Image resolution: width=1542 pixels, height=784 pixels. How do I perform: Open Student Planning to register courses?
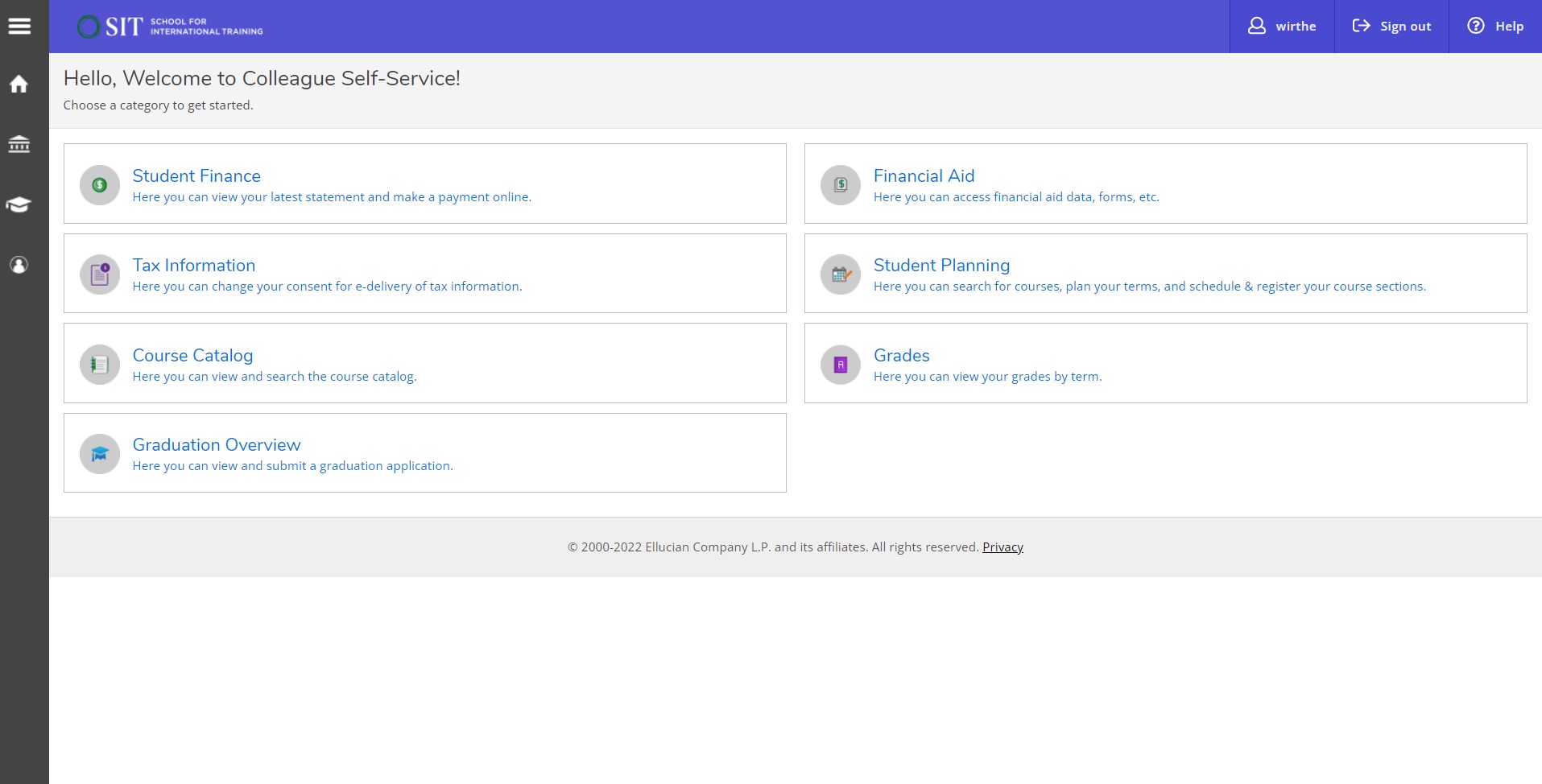pyautogui.click(x=940, y=265)
